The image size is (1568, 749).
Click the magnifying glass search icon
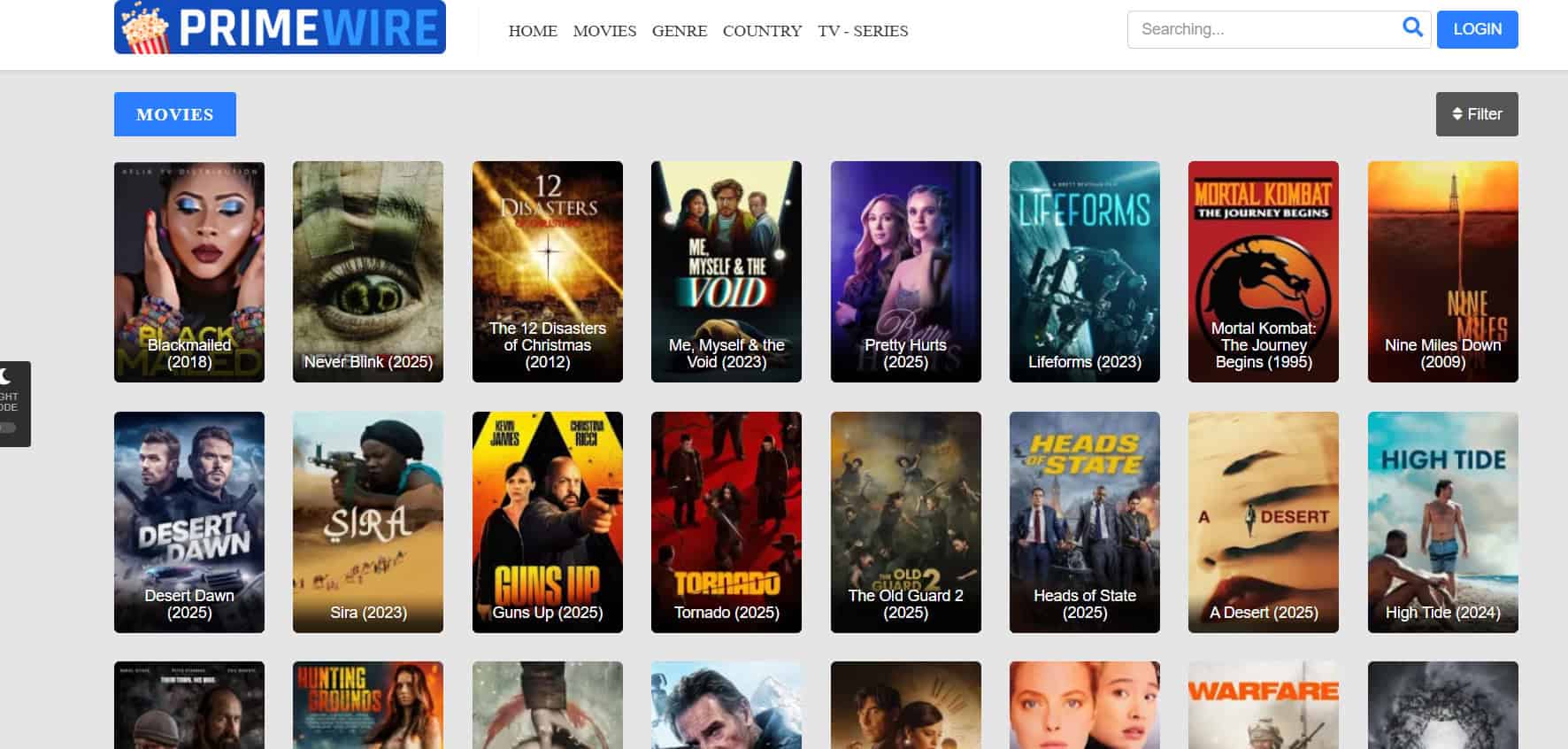1412,28
